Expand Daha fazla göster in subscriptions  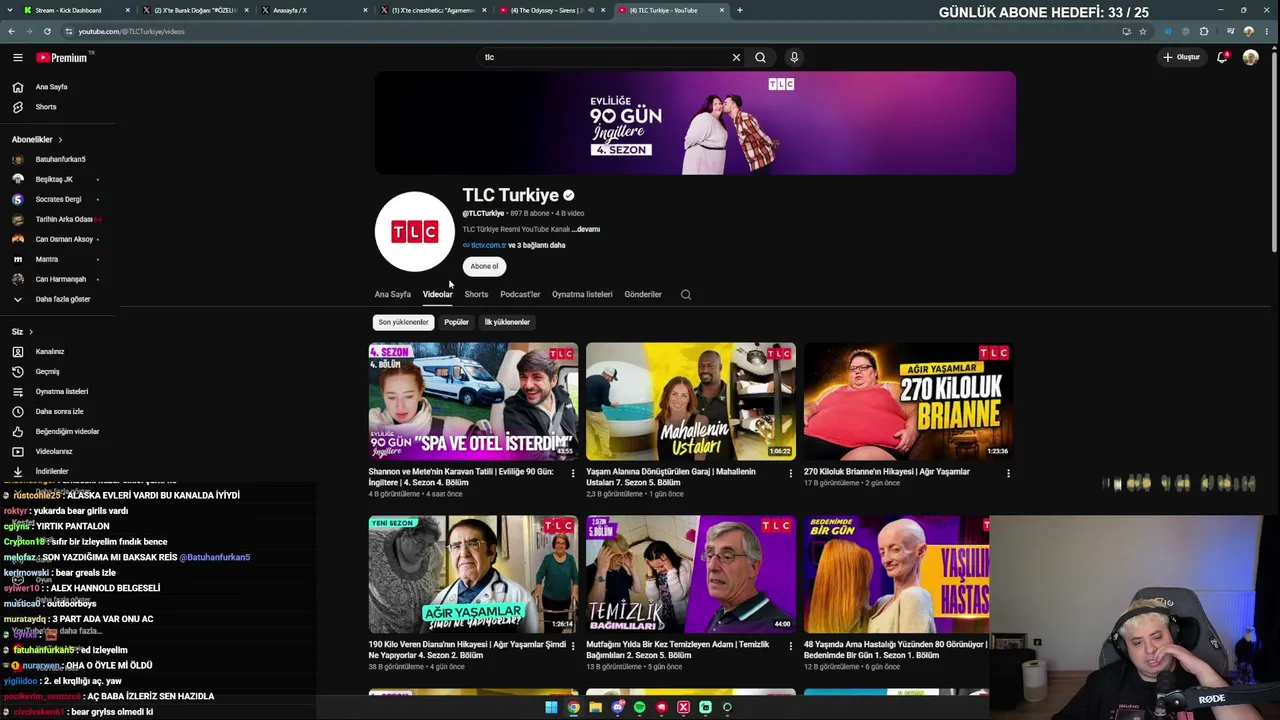click(x=52, y=299)
